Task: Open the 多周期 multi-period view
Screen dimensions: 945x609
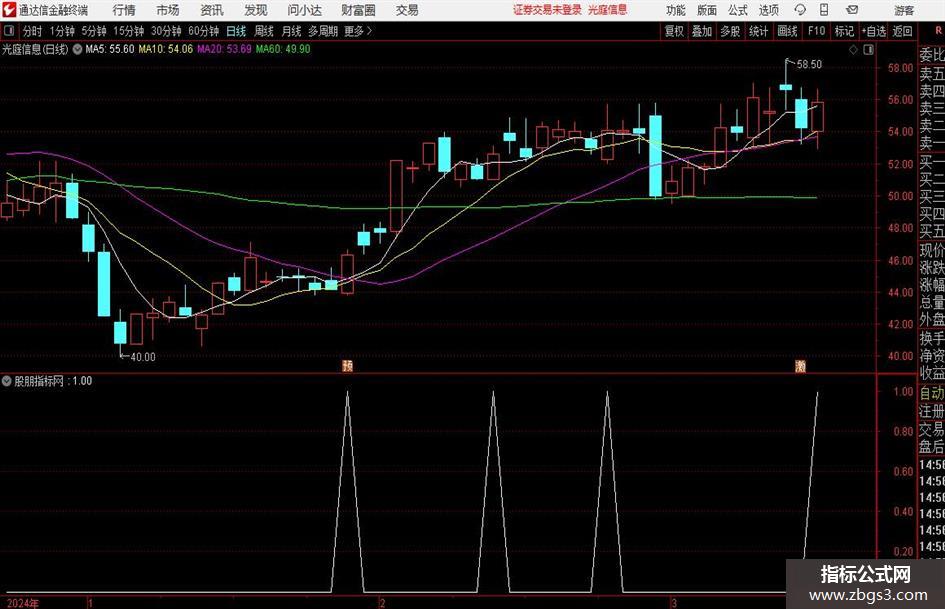Action: (x=323, y=31)
